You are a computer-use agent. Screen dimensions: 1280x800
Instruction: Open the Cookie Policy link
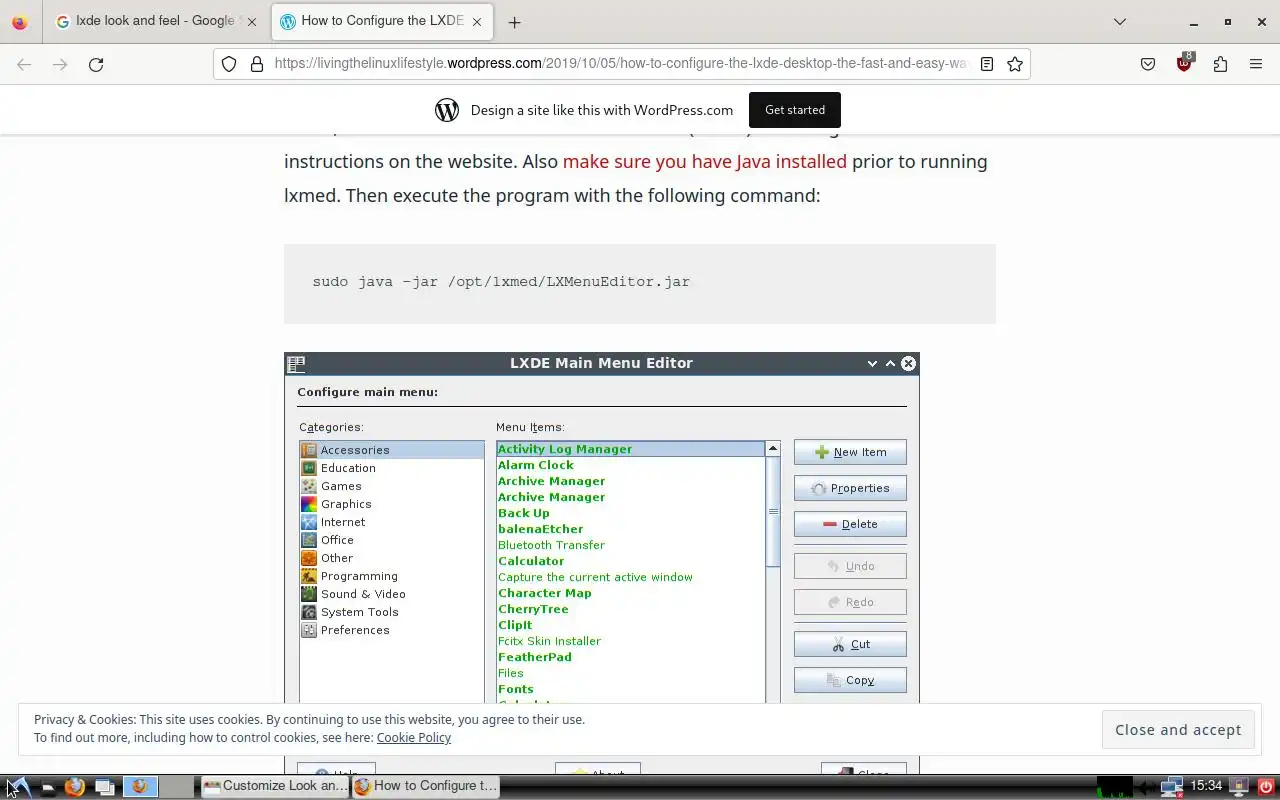tap(414, 738)
